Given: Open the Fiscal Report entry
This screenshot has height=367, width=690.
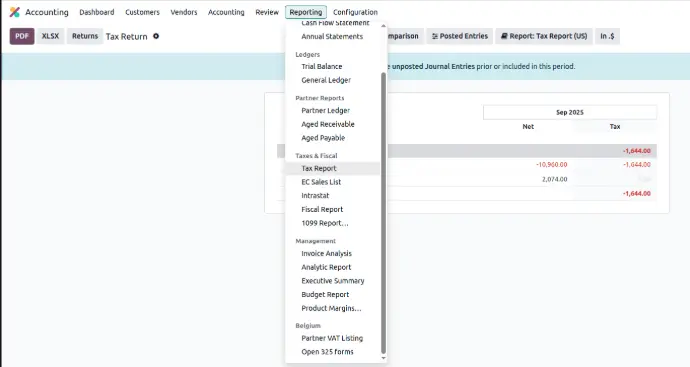Looking at the screenshot, I should click(x=322, y=209).
